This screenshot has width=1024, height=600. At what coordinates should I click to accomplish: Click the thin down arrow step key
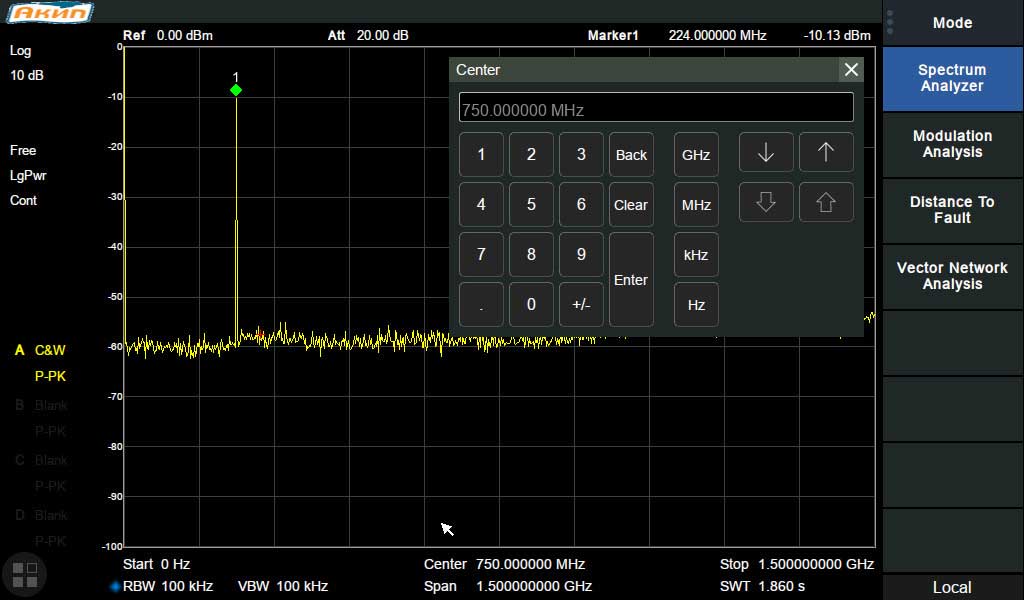[x=765, y=152]
